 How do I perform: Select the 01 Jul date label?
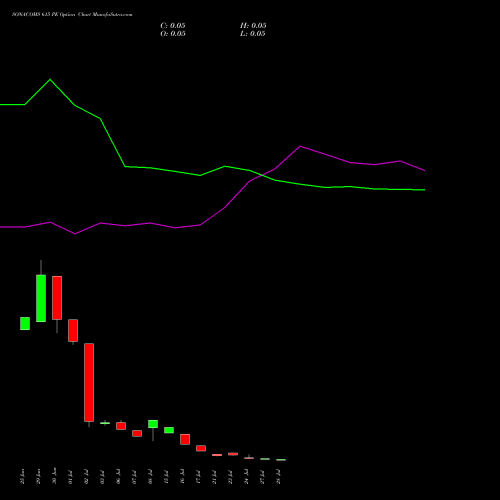click(x=70, y=477)
